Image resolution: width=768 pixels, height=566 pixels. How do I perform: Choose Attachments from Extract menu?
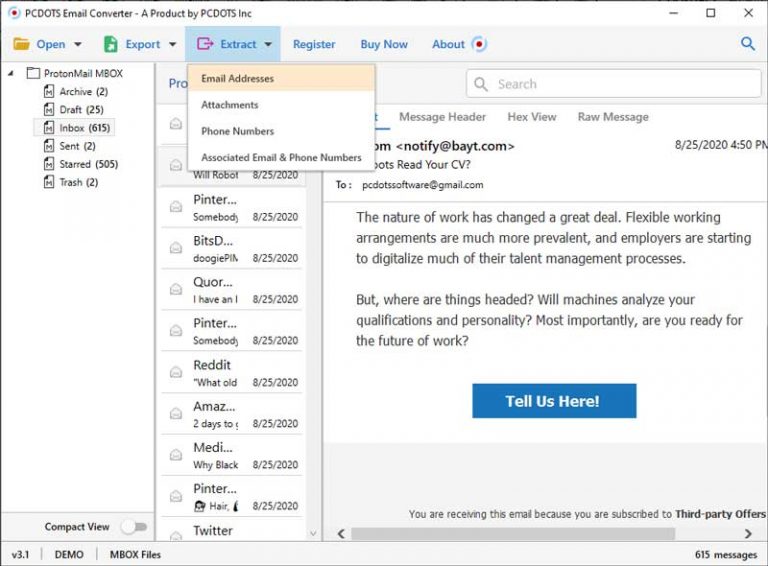281,105
